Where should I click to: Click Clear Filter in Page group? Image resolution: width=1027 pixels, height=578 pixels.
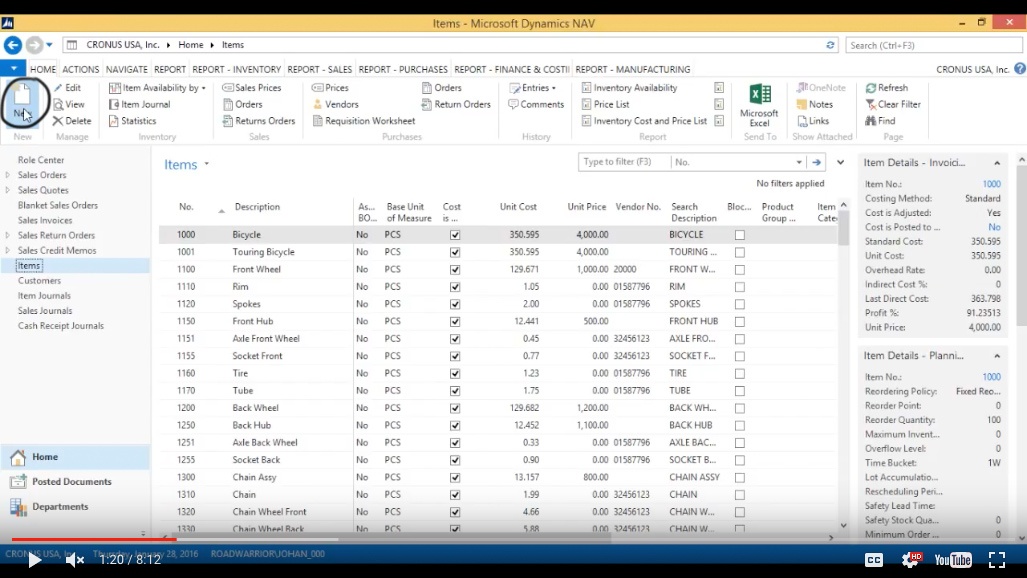(x=893, y=104)
